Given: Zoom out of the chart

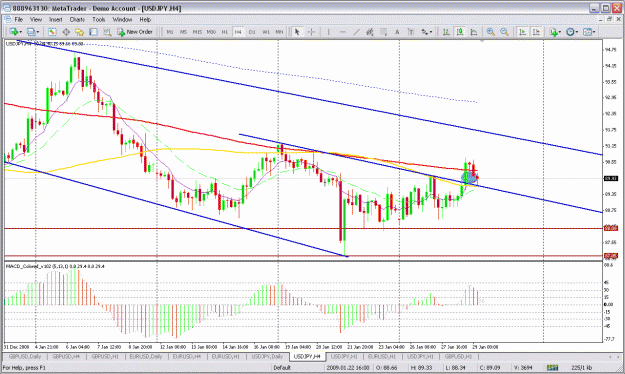Looking at the screenshot, I should [504, 31].
